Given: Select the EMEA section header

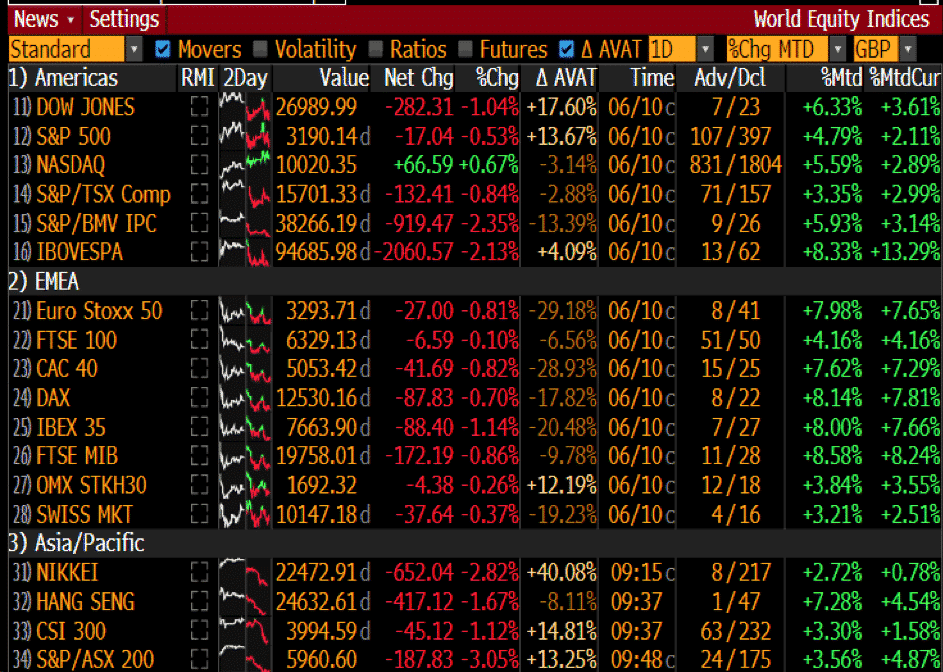Looking at the screenshot, I should (43, 282).
